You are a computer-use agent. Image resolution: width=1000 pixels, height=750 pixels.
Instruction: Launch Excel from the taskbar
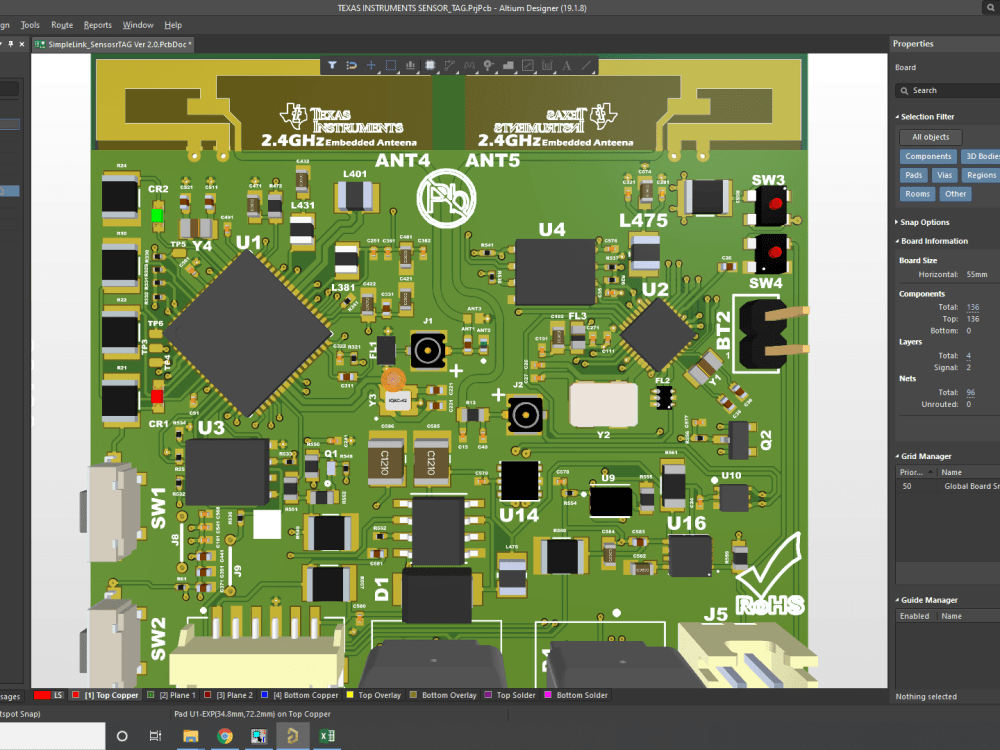coord(327,737)
